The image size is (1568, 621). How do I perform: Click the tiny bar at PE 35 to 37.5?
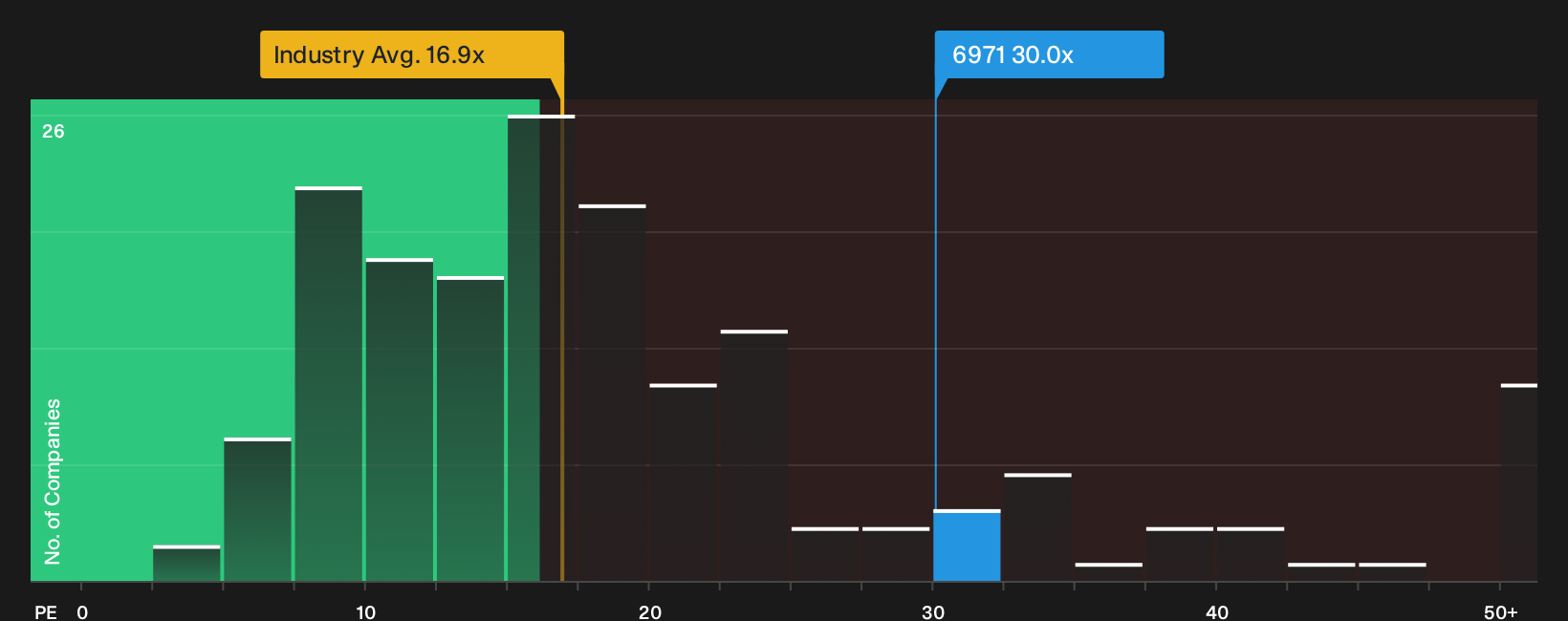point(1109,571)
